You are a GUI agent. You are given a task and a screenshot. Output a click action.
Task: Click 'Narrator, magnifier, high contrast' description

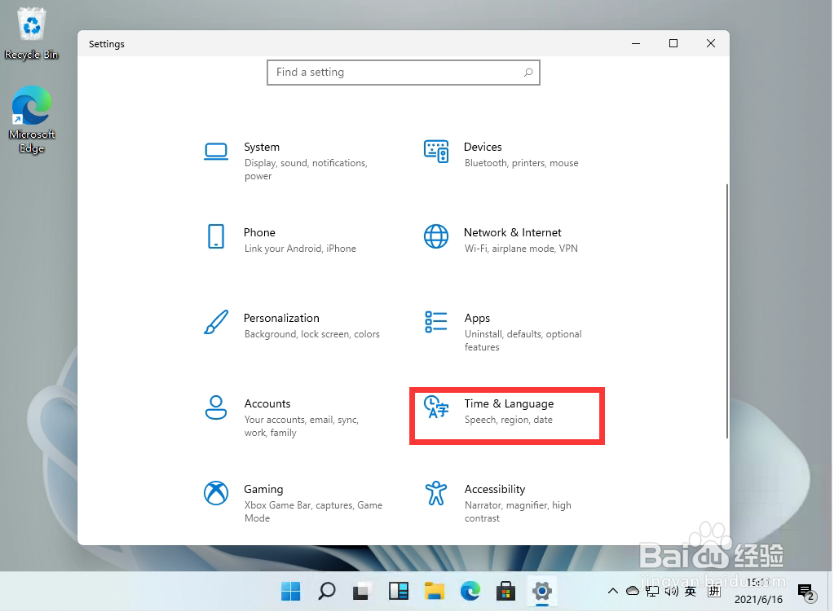pyautogui.click(x=518, y=512)
